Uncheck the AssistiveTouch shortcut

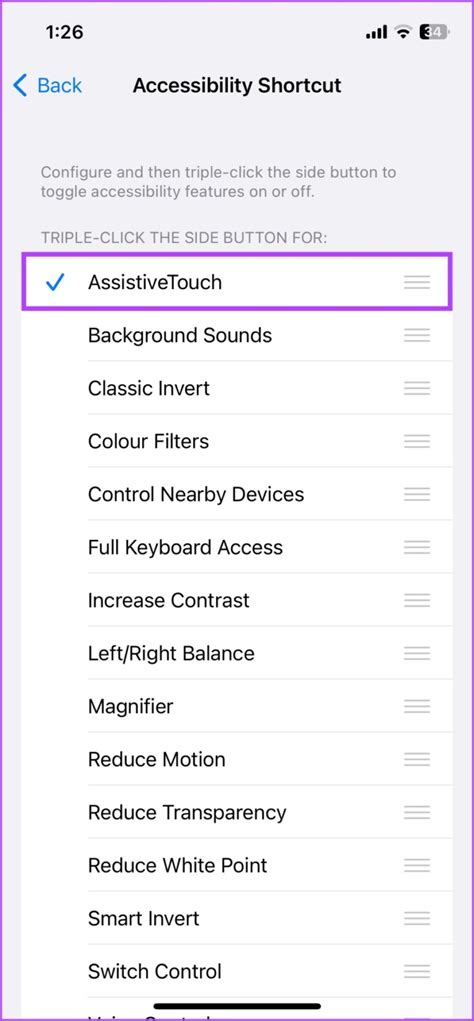(237, 282)
